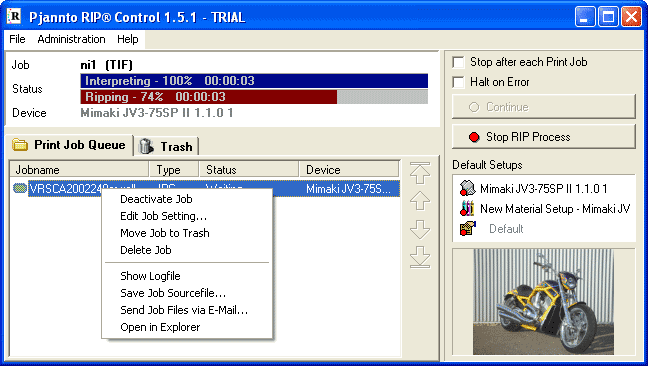Click the Print Job Queue folder icon

pos(20,145)
